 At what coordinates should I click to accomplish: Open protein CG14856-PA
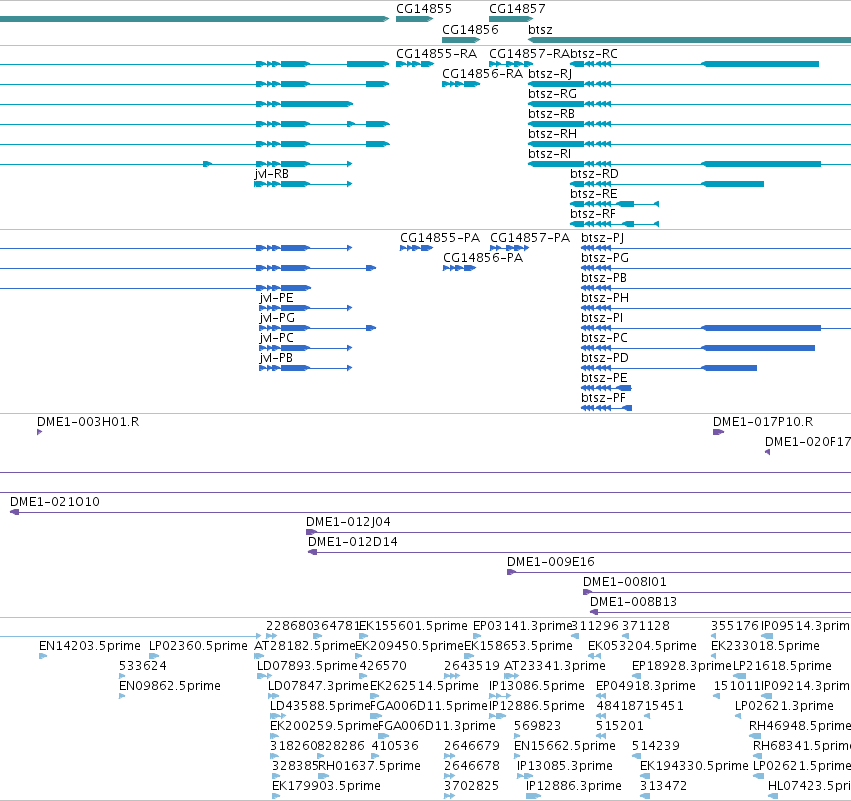pyautogui.click(x=459, y=268)
